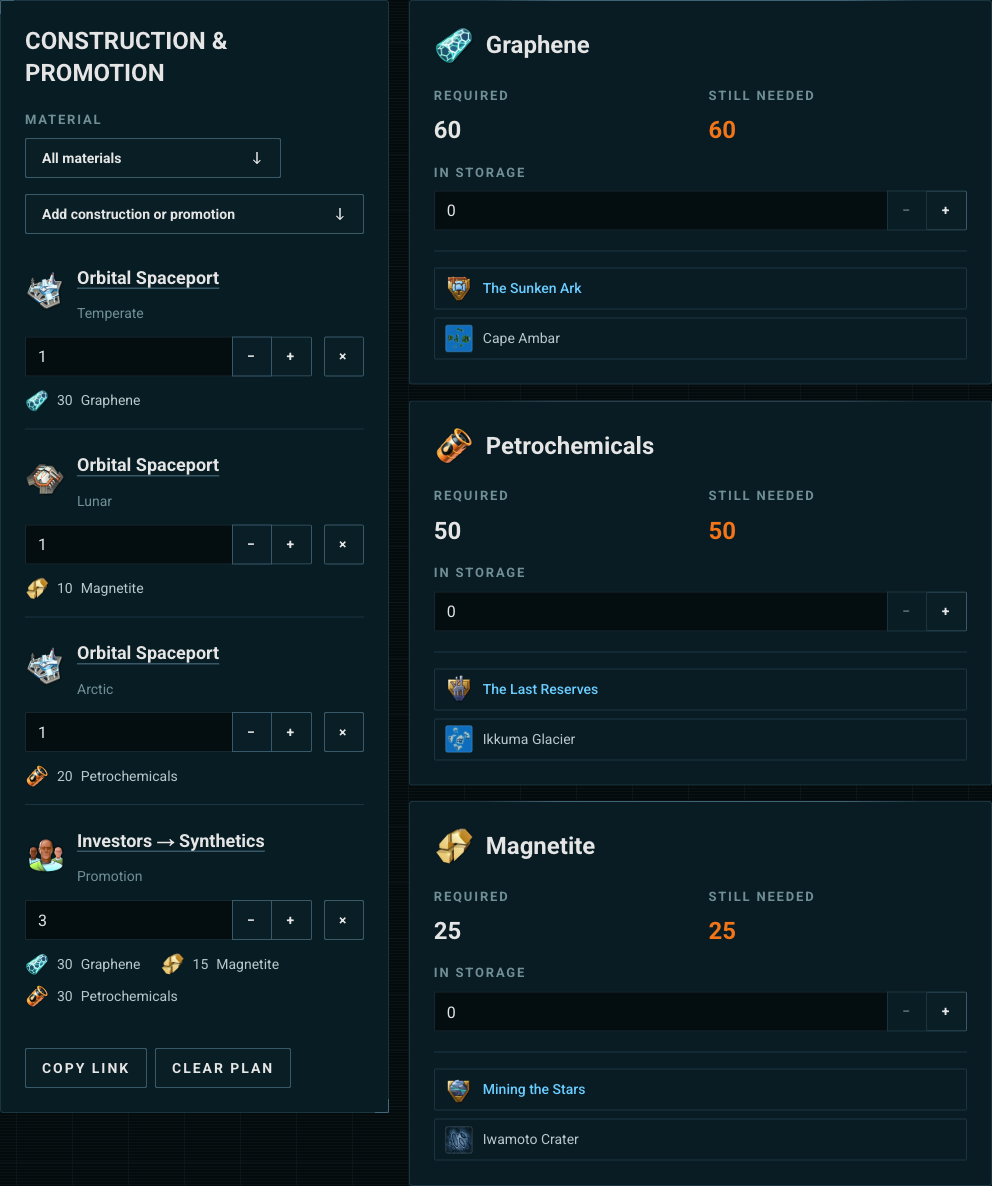Increase Magnetite in storage amount
992x1186 pixels.
(x=946, y=1011)
